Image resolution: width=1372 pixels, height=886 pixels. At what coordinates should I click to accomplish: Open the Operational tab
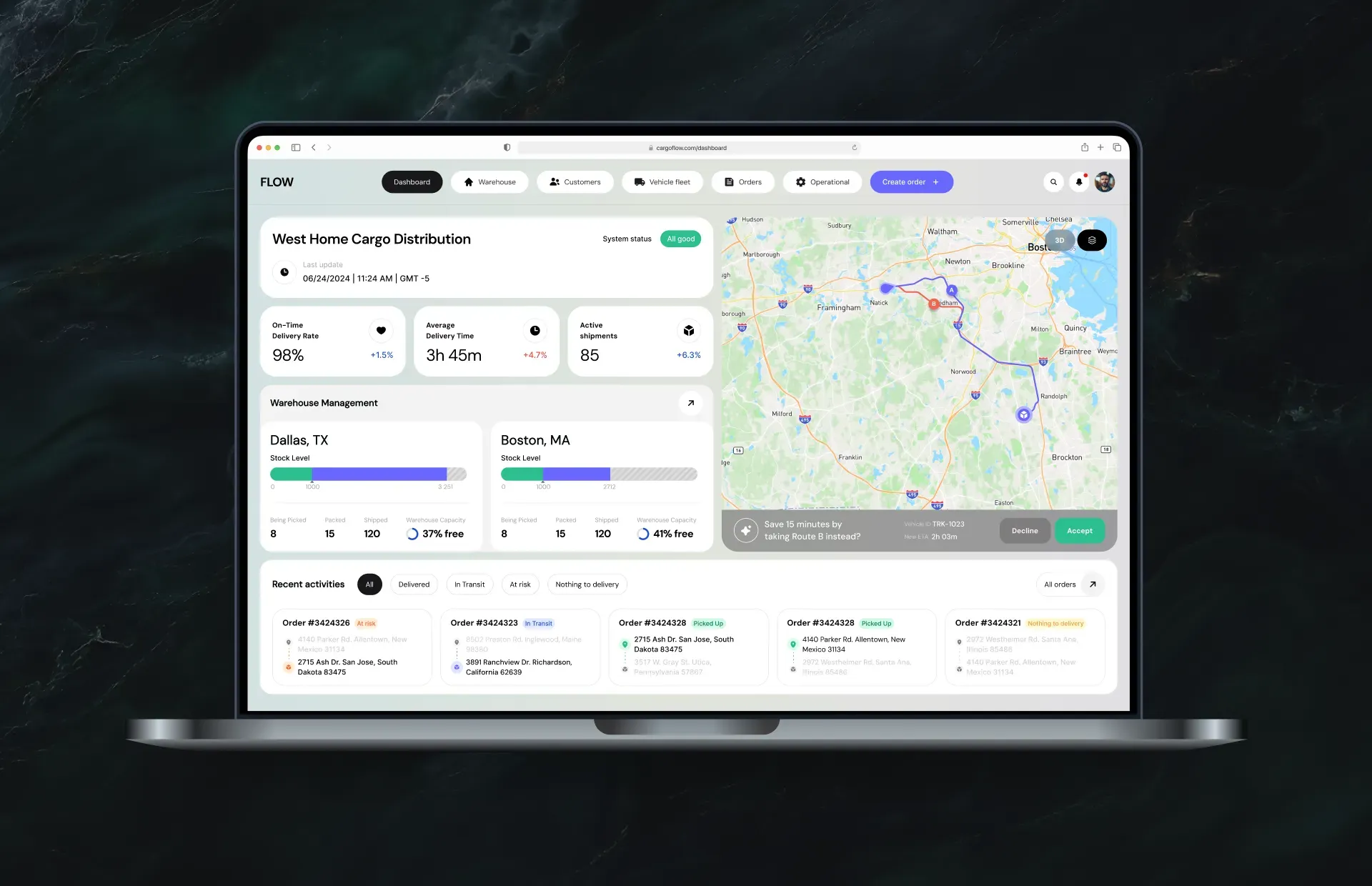click(822, 182)
